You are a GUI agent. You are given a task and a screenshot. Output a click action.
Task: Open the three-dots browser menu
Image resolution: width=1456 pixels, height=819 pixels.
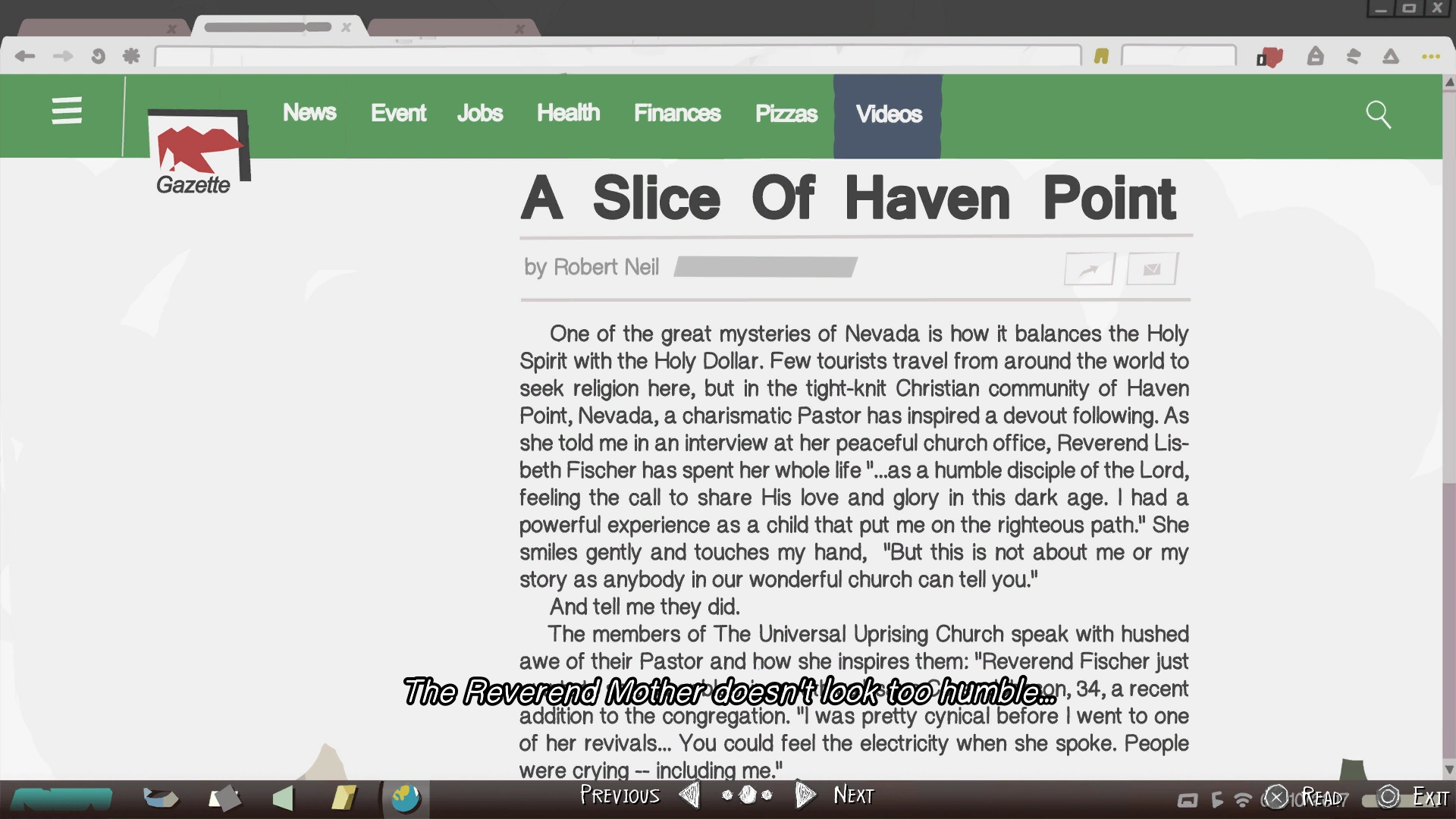point(1430,56)
